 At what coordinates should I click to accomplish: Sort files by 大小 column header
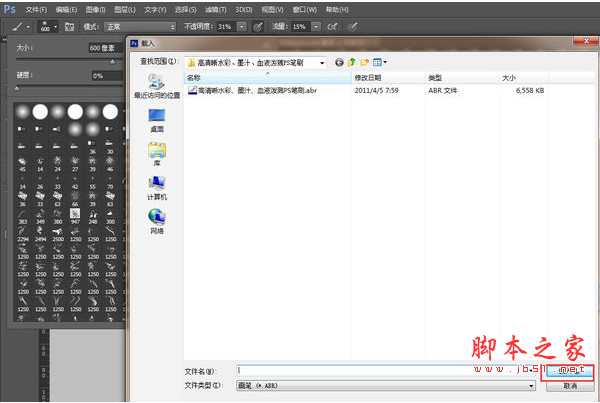523,78
